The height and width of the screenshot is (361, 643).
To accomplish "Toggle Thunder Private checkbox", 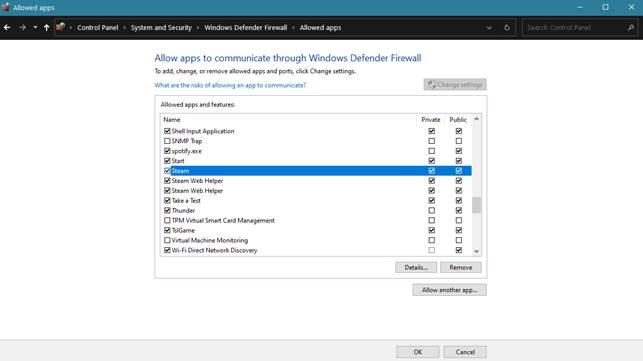I will 431,210.
